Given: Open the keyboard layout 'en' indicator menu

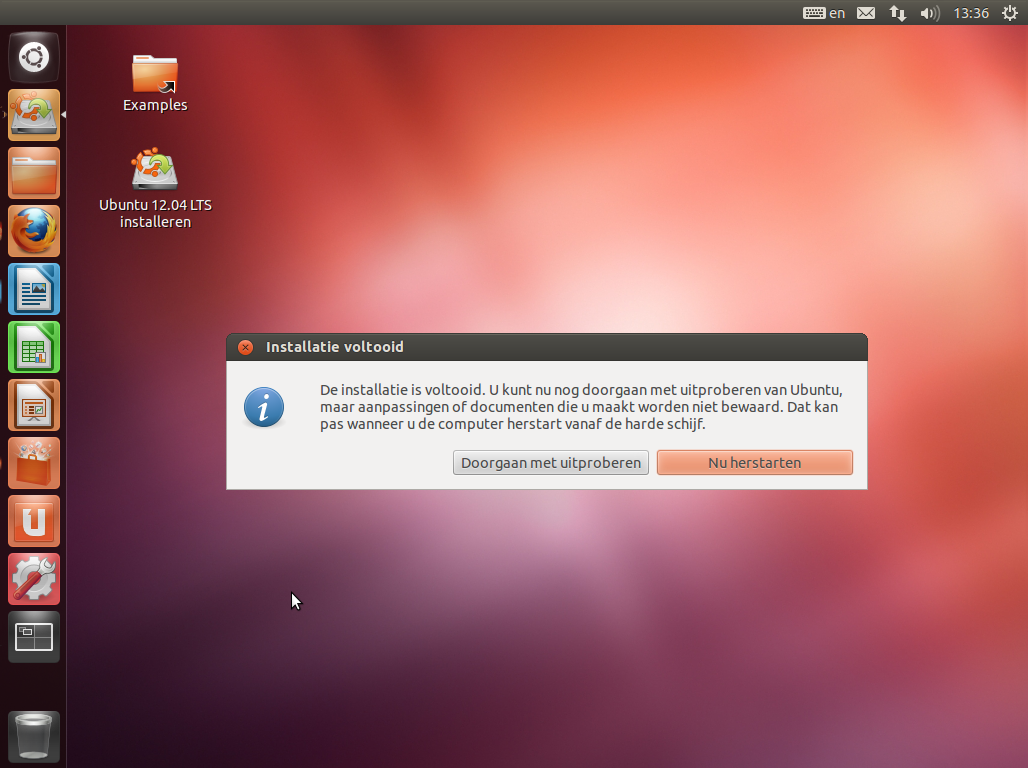Looking at the screenshot, I should point(824,13).
